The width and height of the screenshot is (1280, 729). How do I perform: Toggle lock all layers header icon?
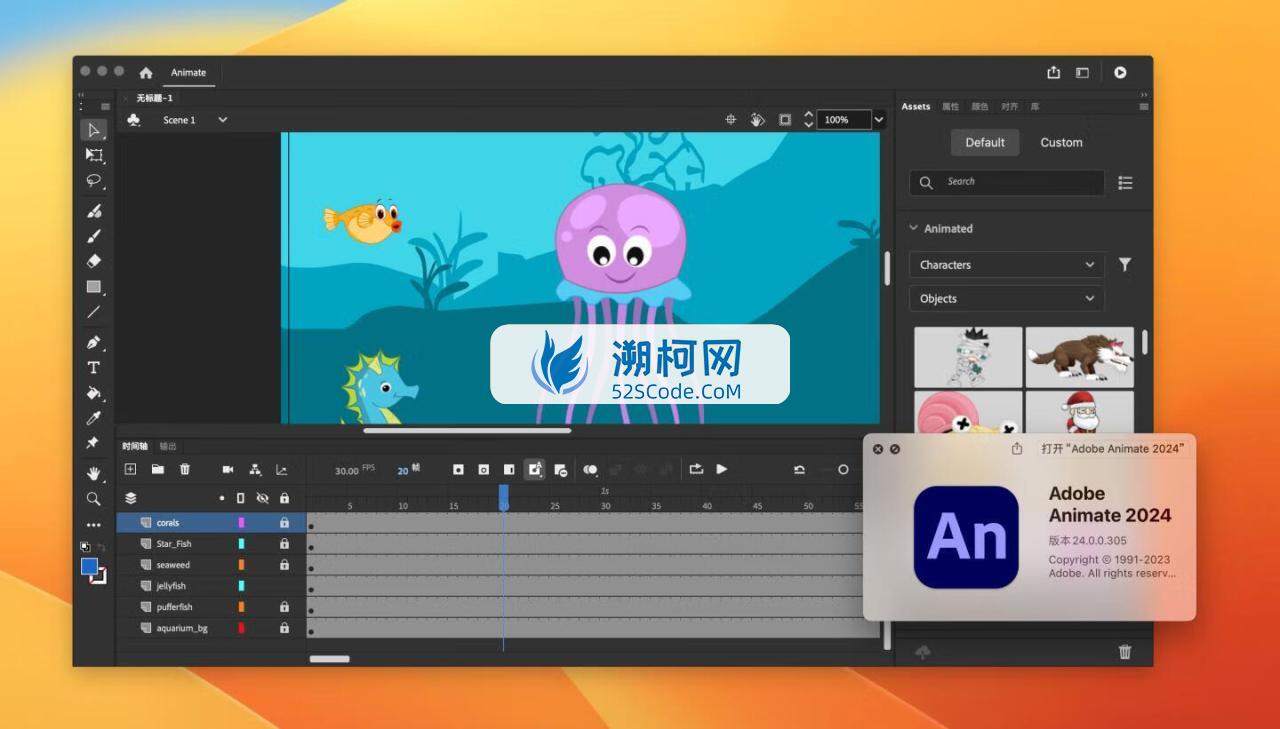pyautogui.click(x=284, y=498)
